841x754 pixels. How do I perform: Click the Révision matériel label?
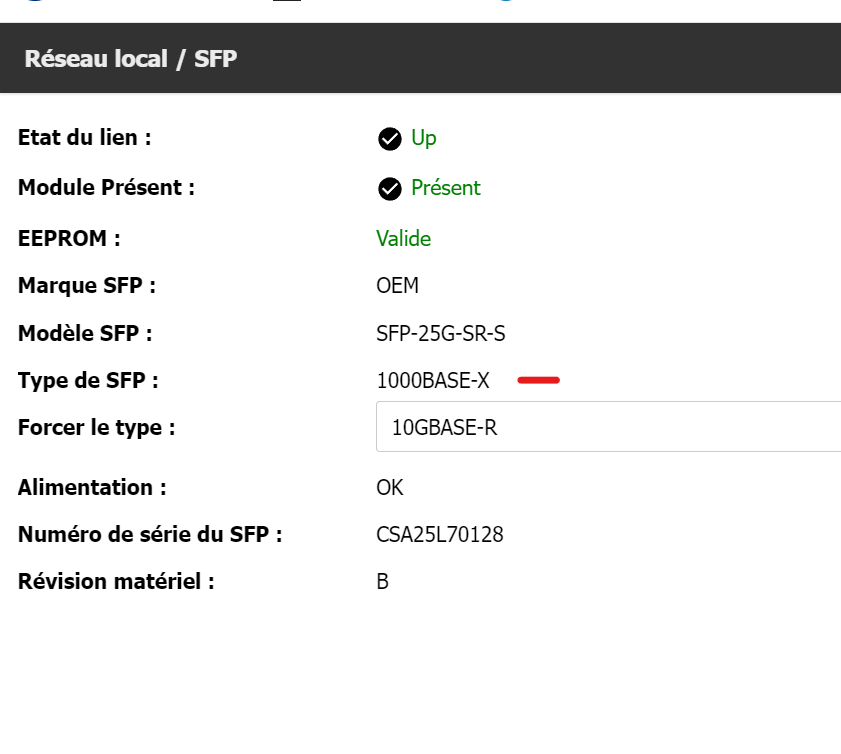pyautogui.click(x=116, y=582)
